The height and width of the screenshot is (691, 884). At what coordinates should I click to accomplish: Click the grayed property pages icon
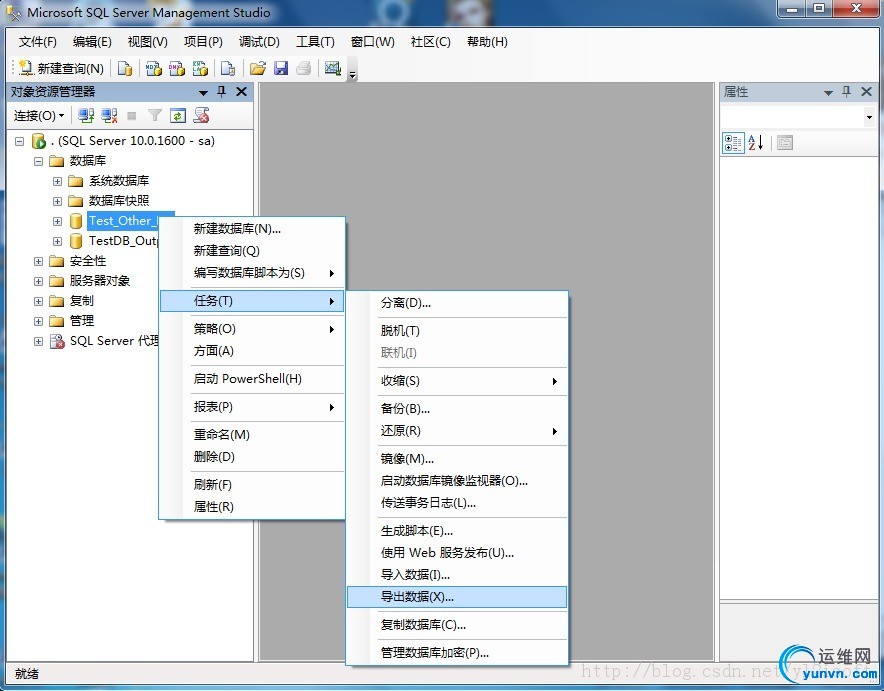pyautogui.click(x=785, y=143)
